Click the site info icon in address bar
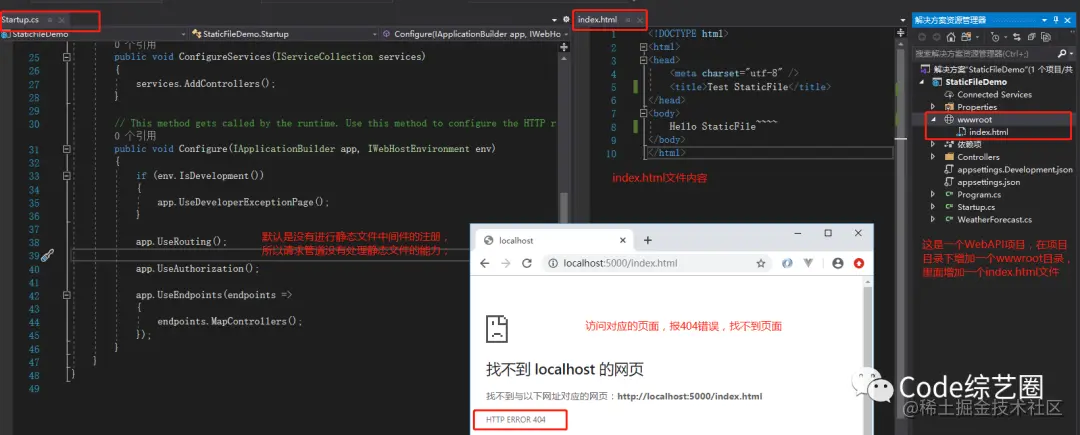Screen dimensions: 1080x435 (552, 264)
